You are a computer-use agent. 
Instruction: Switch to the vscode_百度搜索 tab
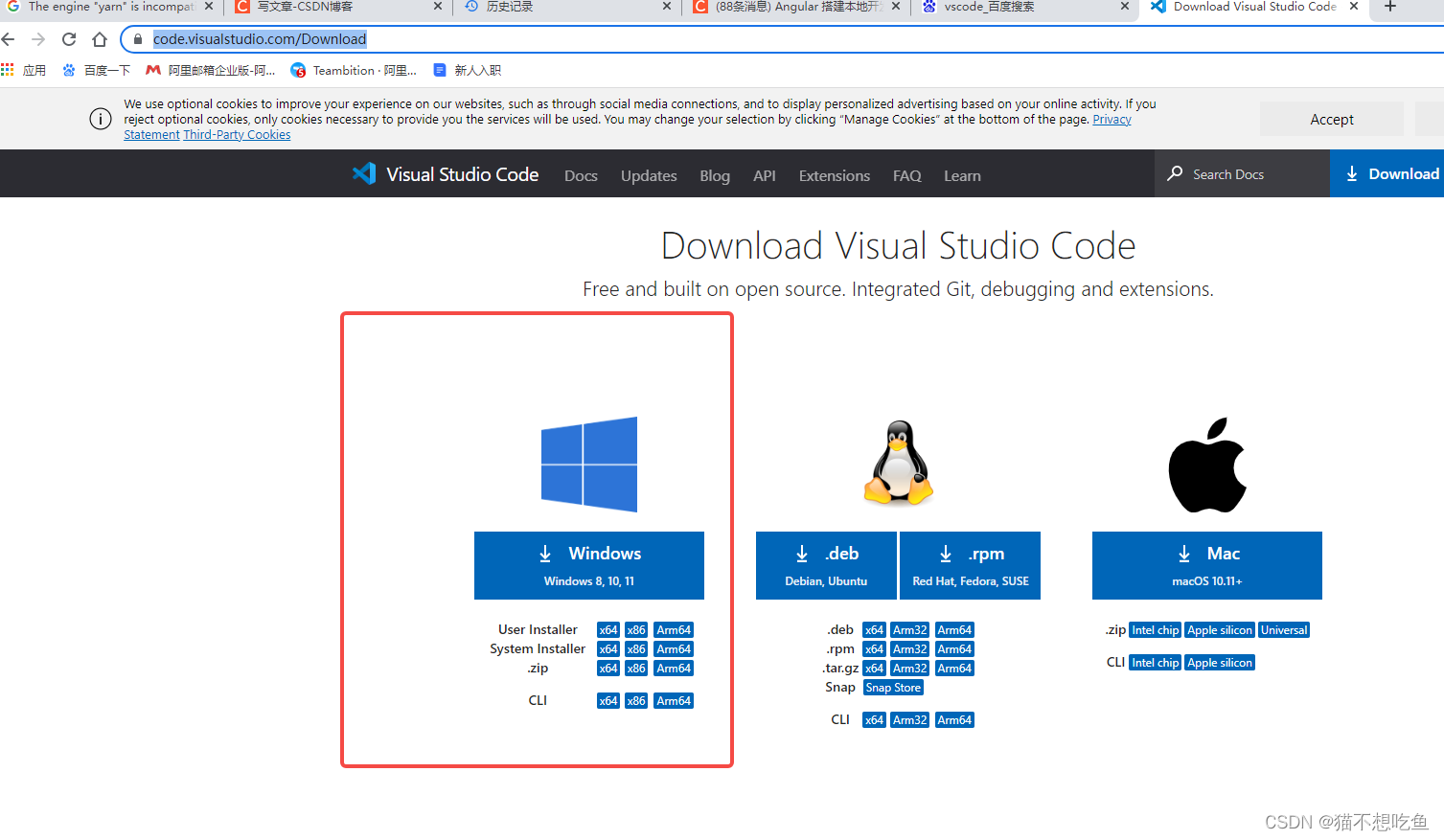click(x=1023, y=7)
